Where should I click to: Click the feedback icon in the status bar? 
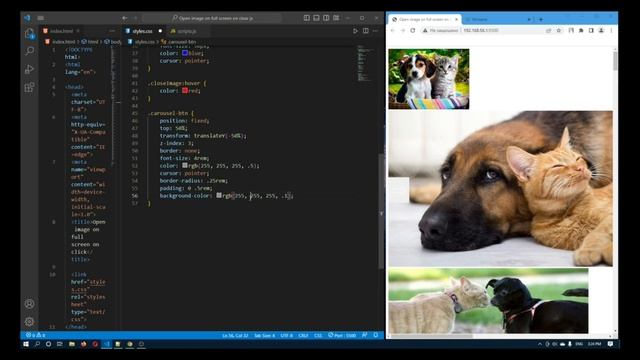point(364,335)
